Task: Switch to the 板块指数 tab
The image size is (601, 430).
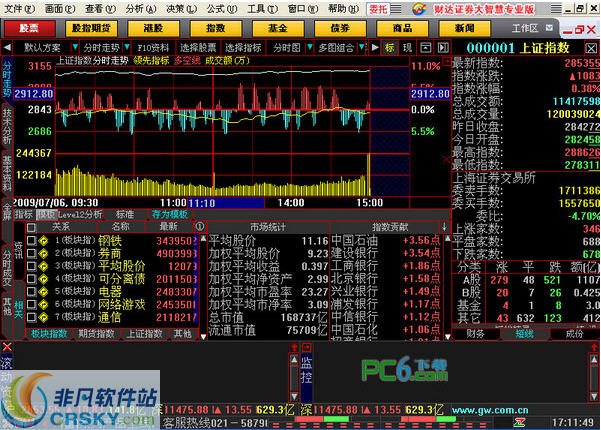Action: click(x=49, y=334)
